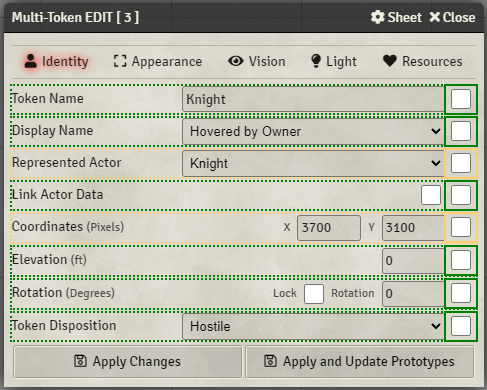The width and height of the screenshot is (487, 390).
Task: Click the Appearance expand-frame icon
Action: 120,61
